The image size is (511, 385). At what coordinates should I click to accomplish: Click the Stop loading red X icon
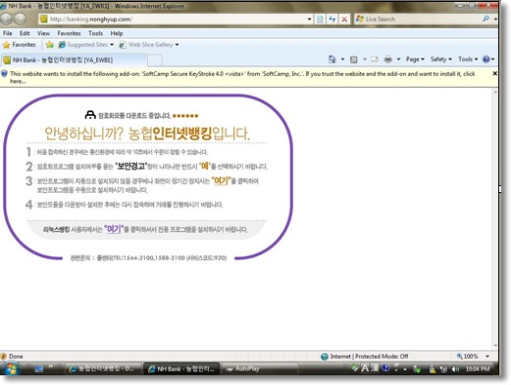click(x=344, y=19)
